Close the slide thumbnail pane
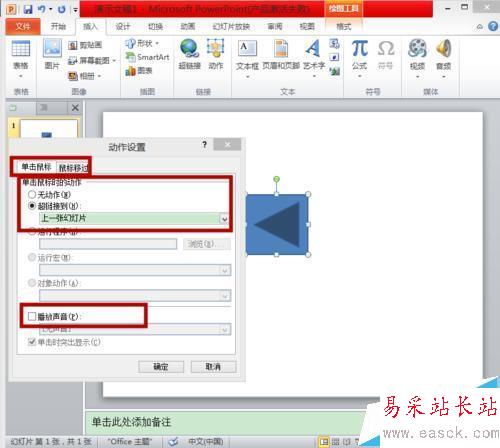 (75, 108)
